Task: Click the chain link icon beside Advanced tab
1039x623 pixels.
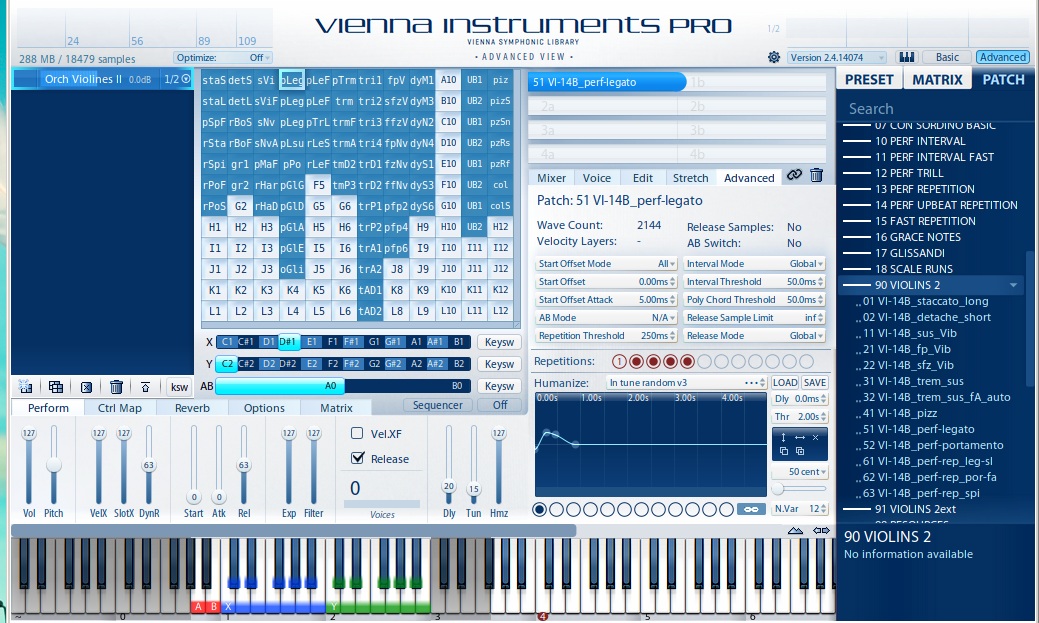Action: click(794, 175)
